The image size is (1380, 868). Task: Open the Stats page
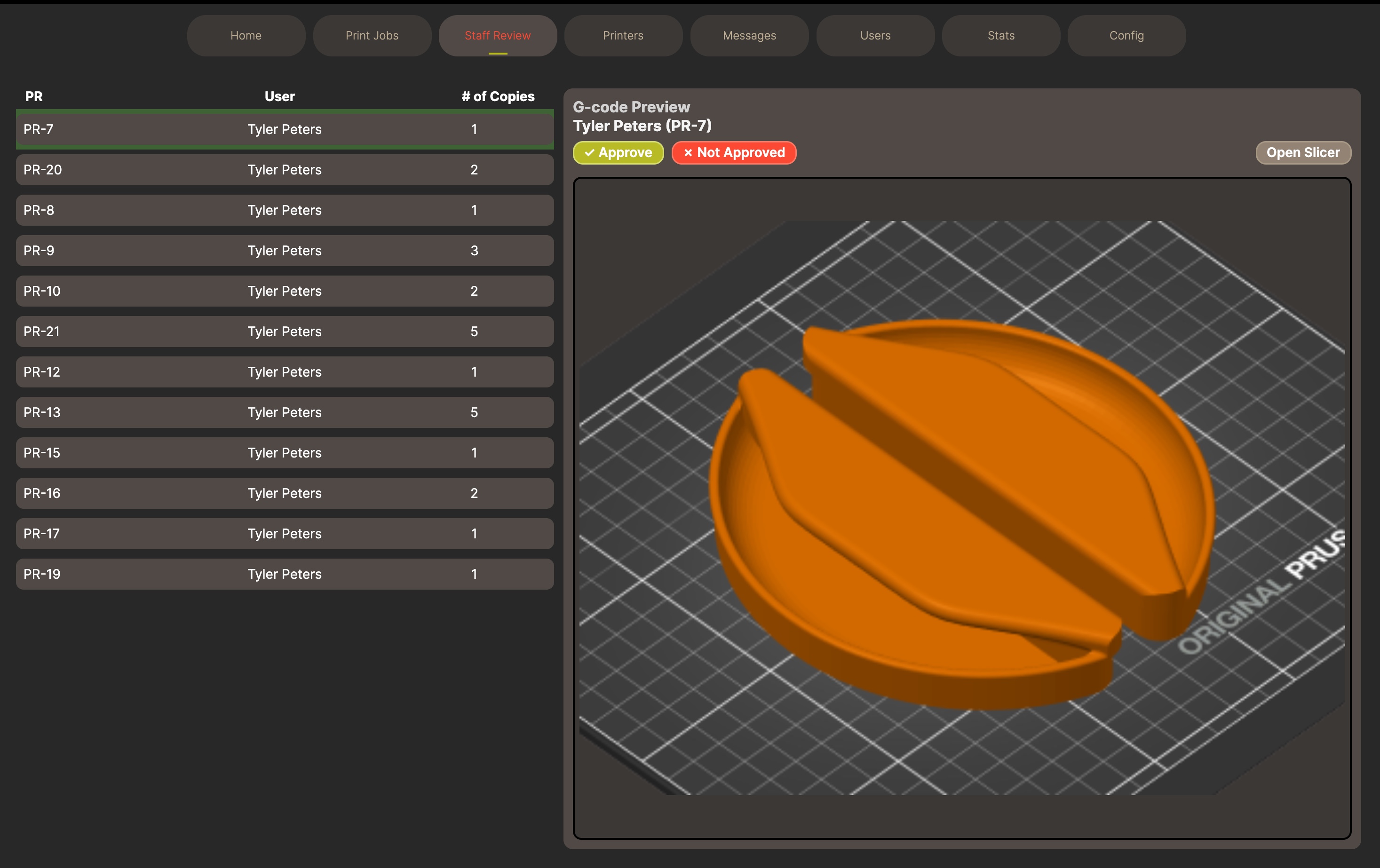click(x=1000, y=35)
